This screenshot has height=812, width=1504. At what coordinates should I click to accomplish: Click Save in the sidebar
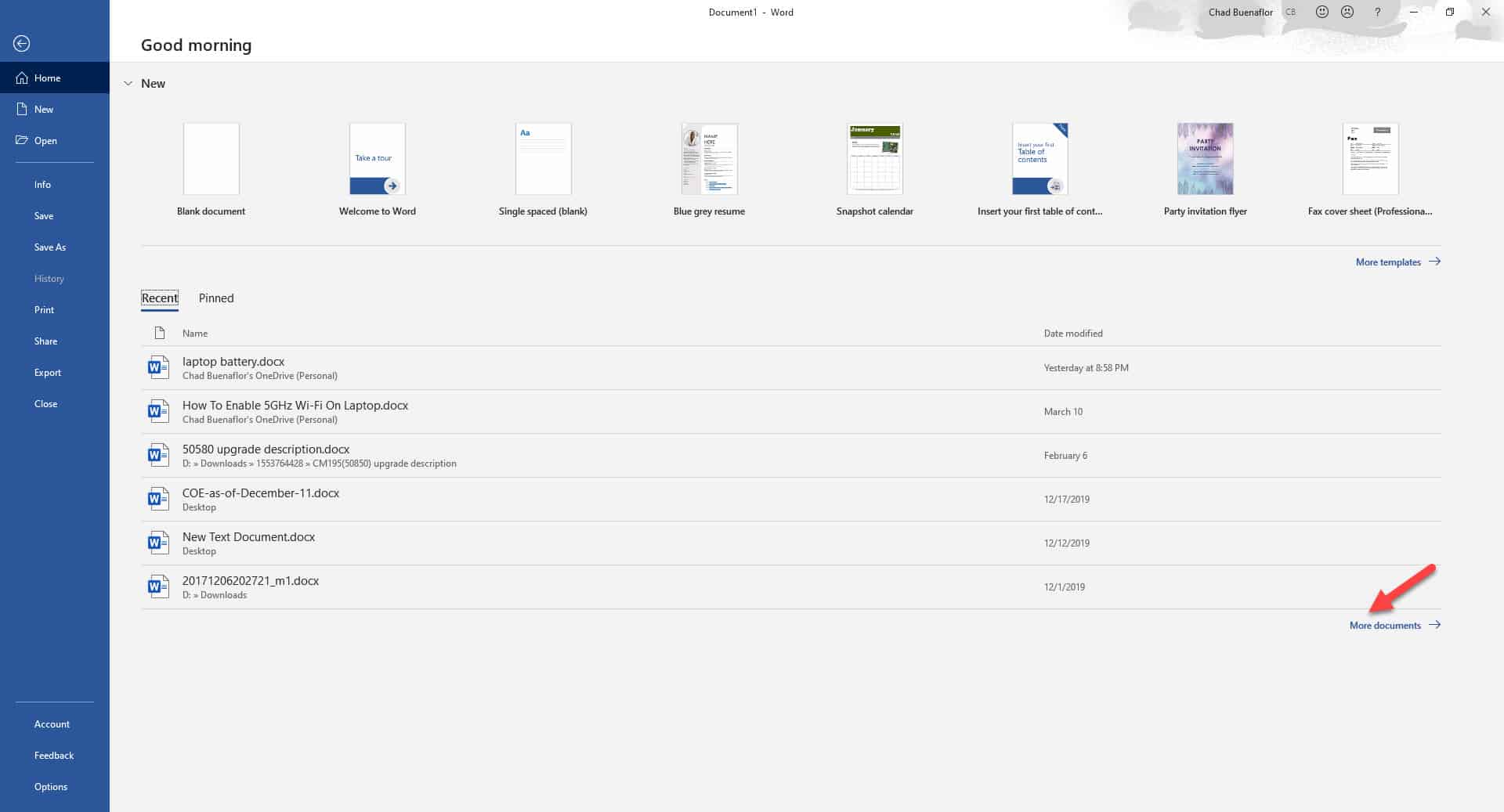55,215
